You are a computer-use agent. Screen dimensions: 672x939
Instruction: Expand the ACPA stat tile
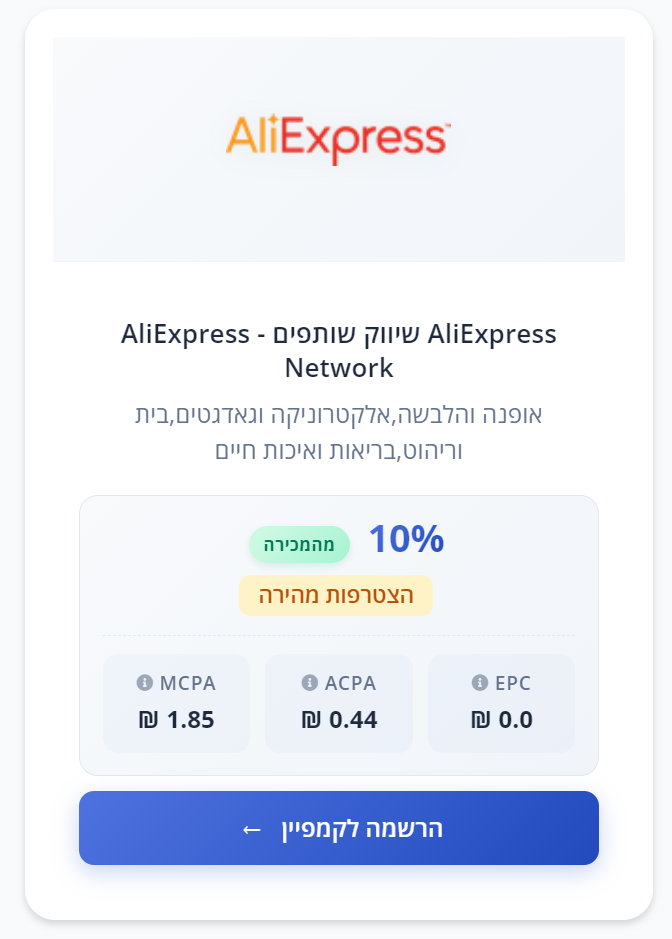coord(339,702)
